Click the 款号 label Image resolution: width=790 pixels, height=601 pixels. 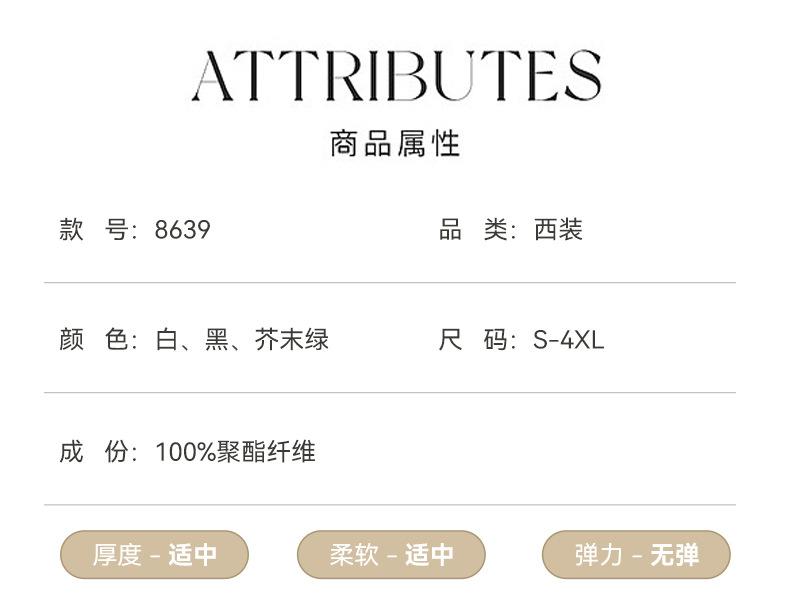[x=94, y=230]
